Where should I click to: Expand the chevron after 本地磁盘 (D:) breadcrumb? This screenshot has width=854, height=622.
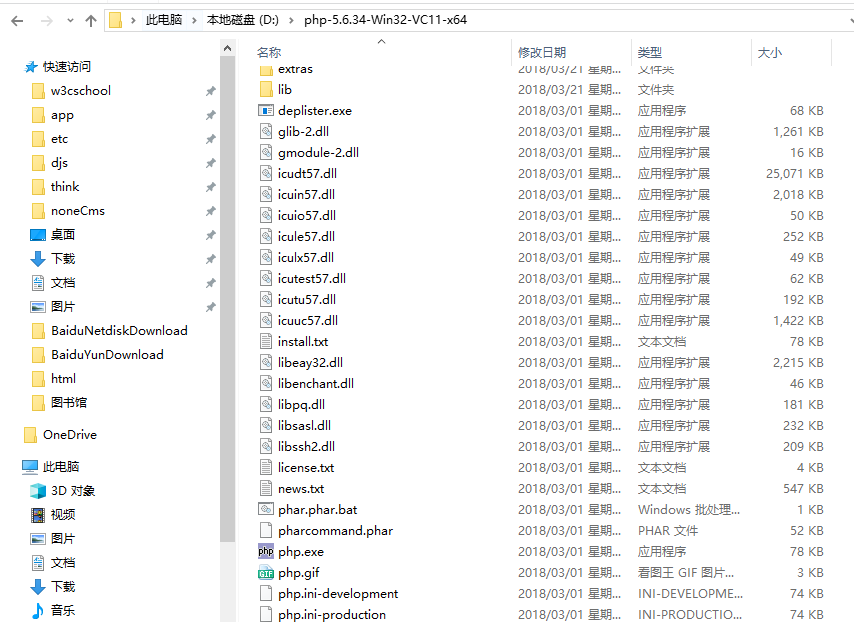291,21
